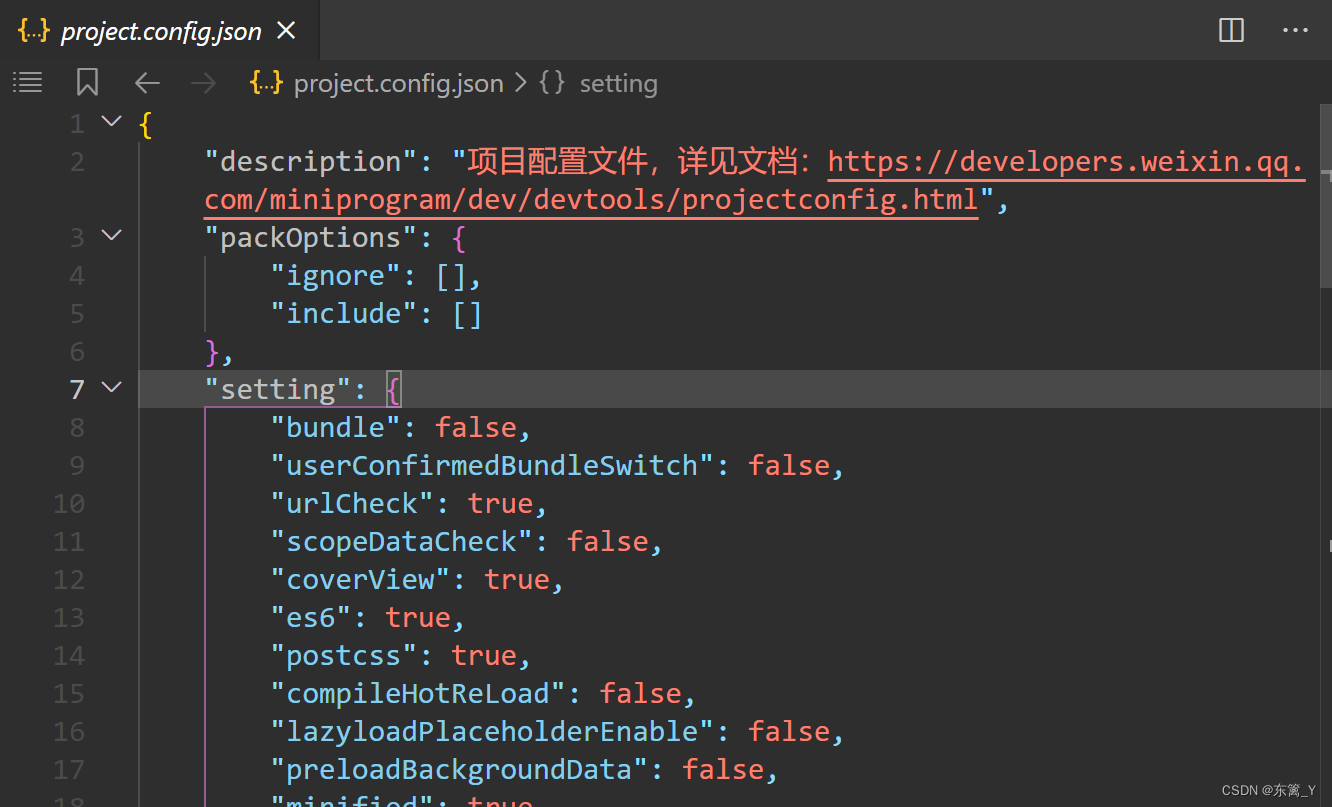The image size is (1332, 807).
Task: Collapse the packOptions block on line 3
Action: coord(112,236)
